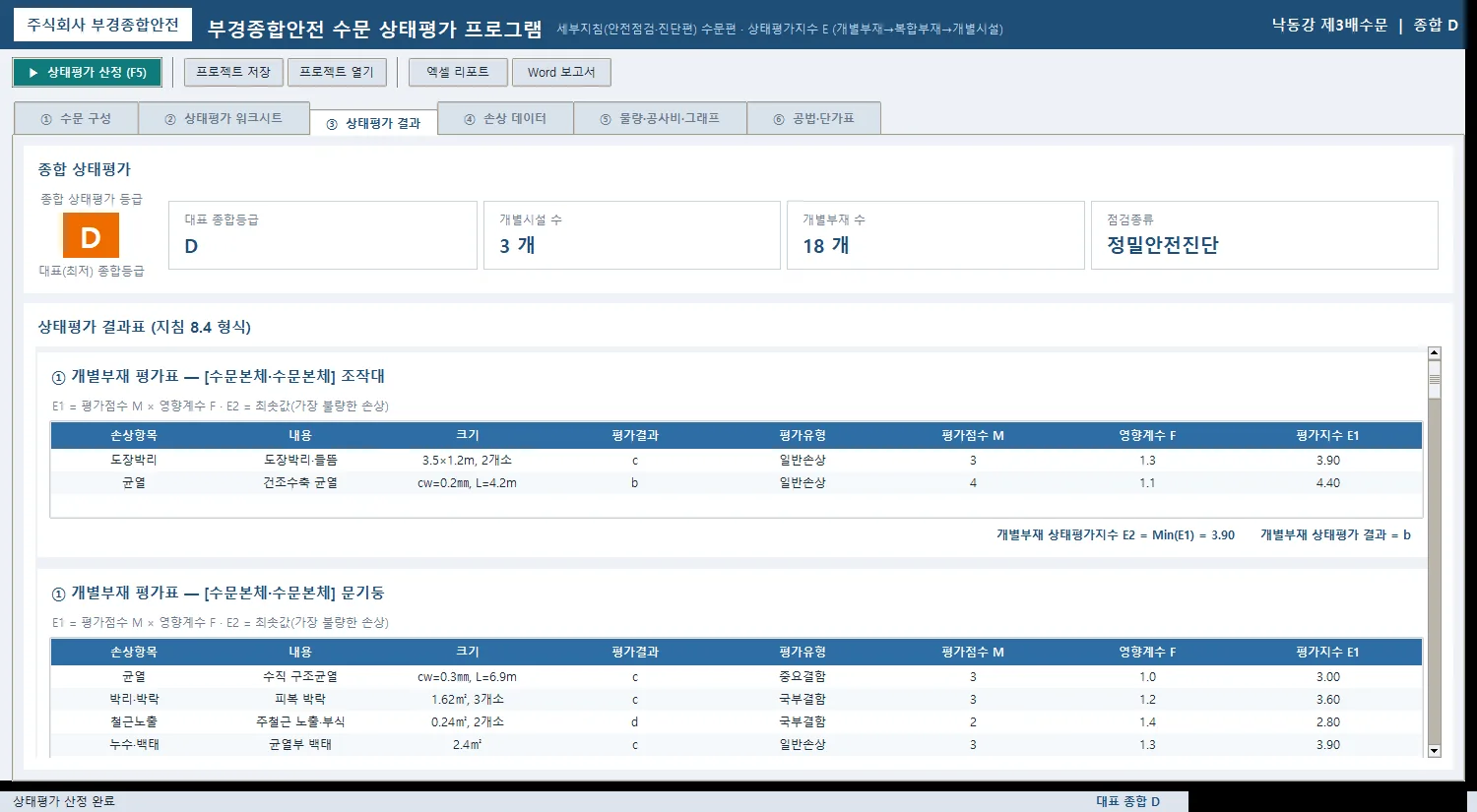
Task: Click the 건조수축 균열 row content cell
Action: (300, 482)
